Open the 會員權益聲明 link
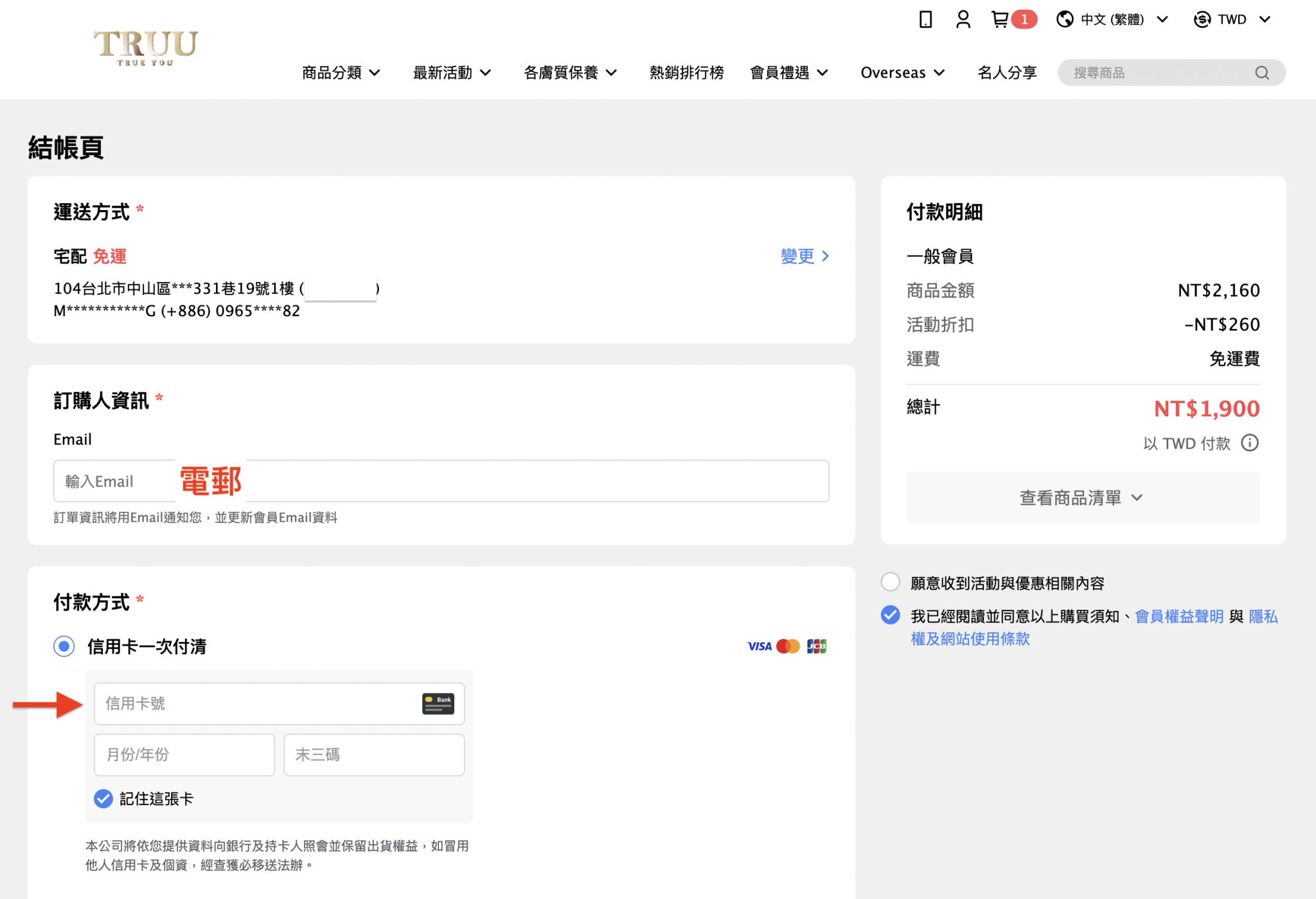 click(x=1178, y=616)
